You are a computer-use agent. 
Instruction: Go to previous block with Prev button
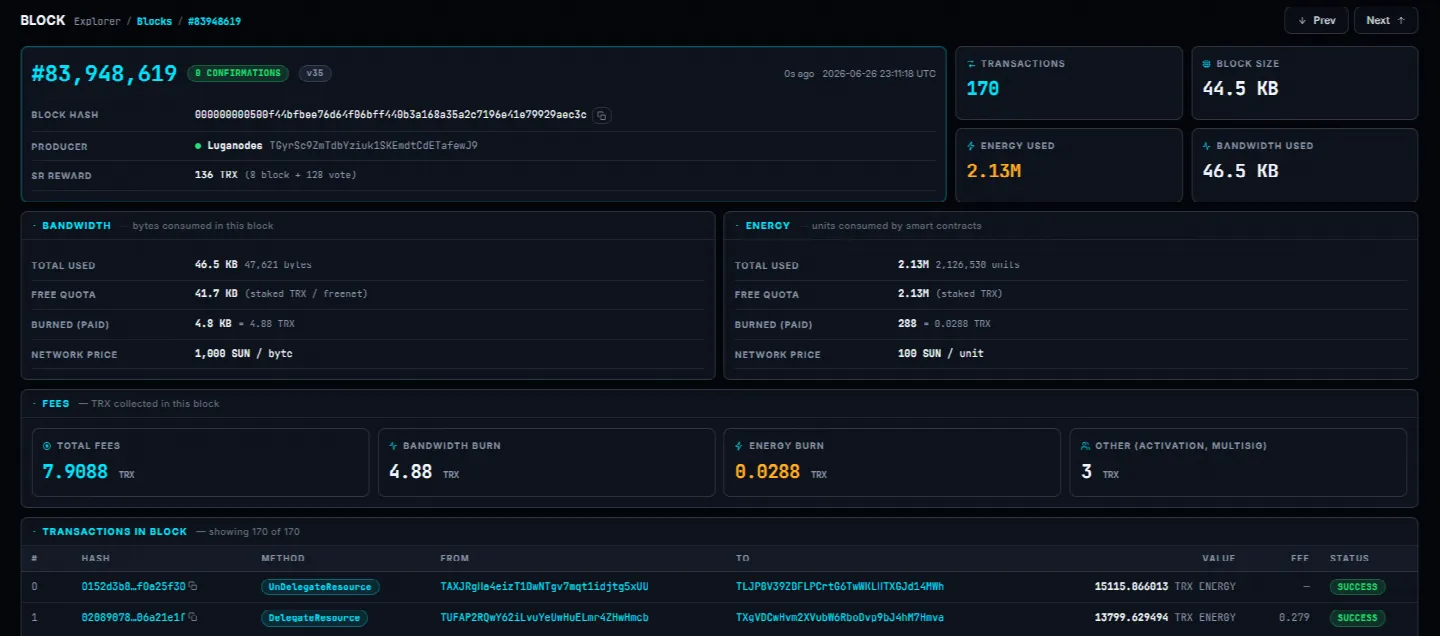(x=1316, y=20)
